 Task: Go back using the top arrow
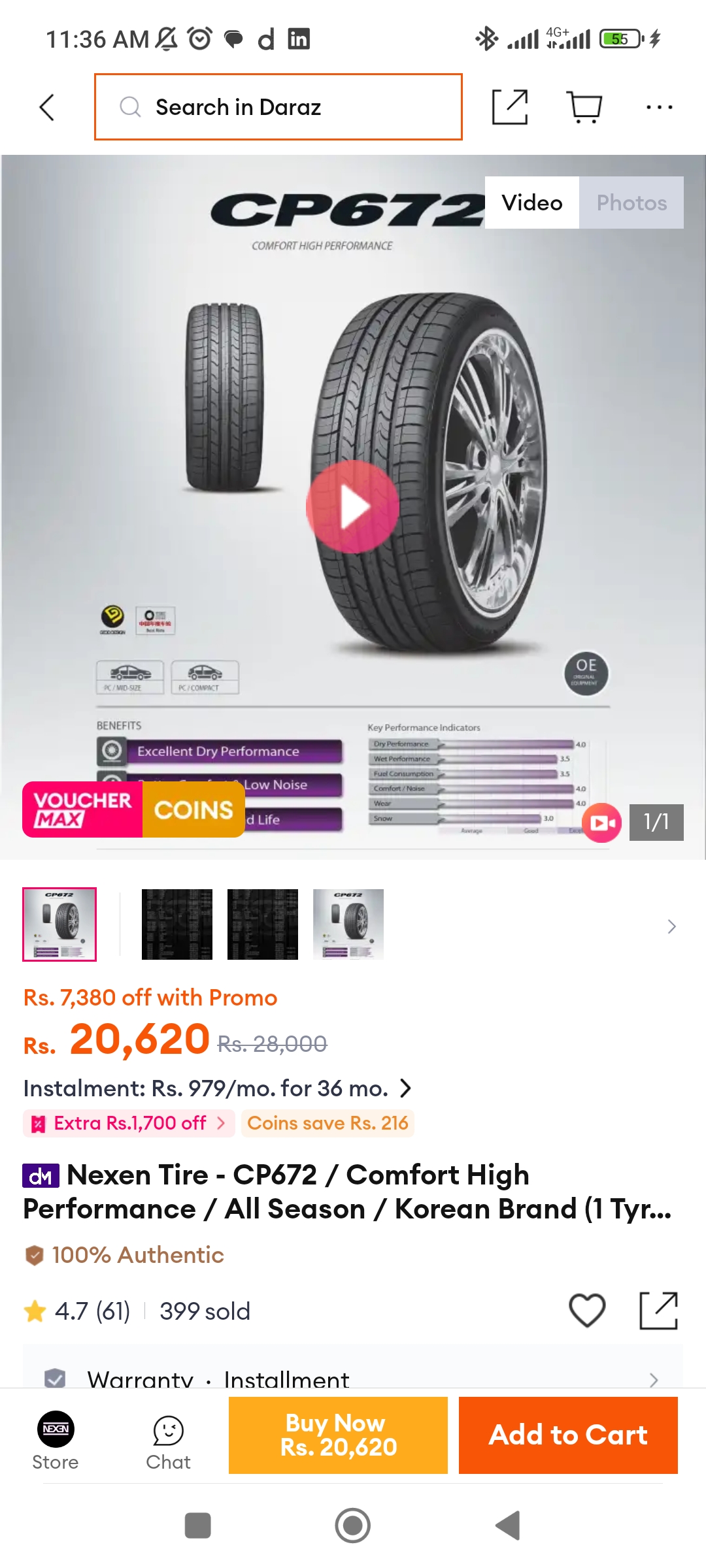(46, 107)
